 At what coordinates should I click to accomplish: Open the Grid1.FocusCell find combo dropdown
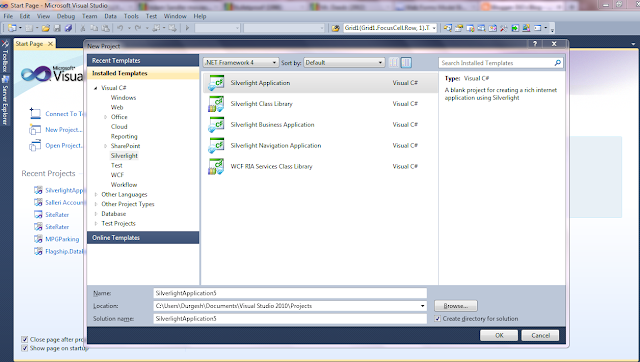pyautogui.click(x=434, y=28)
